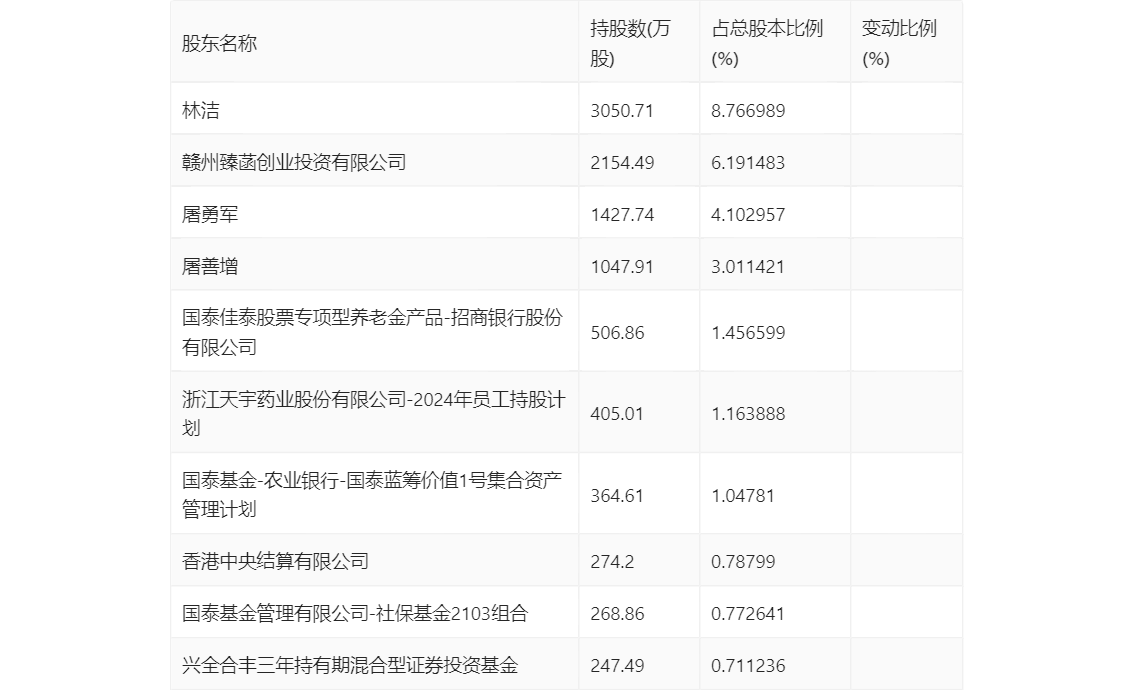
Task: Select shareholder name 香港中央结算有限公司
Action: coord(275,562)
